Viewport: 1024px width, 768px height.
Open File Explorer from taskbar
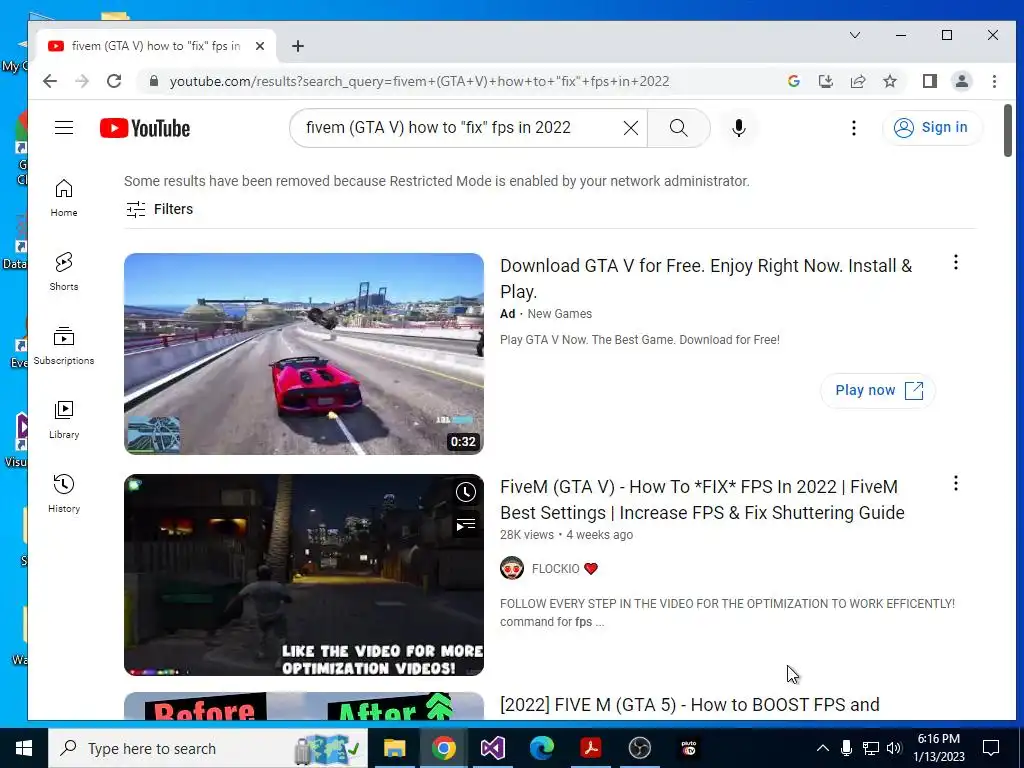click(x=394, y=748)
